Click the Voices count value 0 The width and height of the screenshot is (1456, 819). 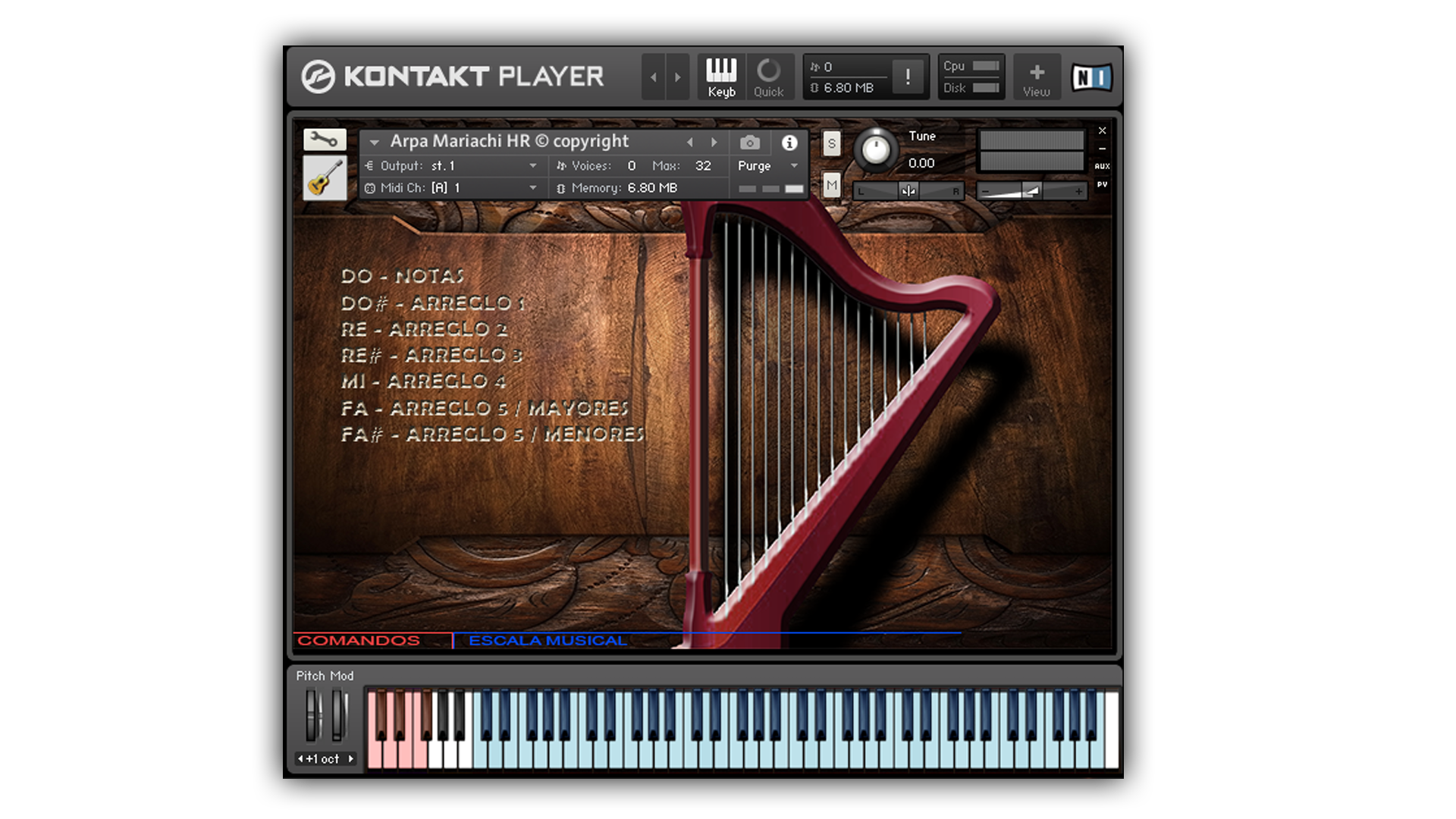pyautogui.click(x=631, y=165)
